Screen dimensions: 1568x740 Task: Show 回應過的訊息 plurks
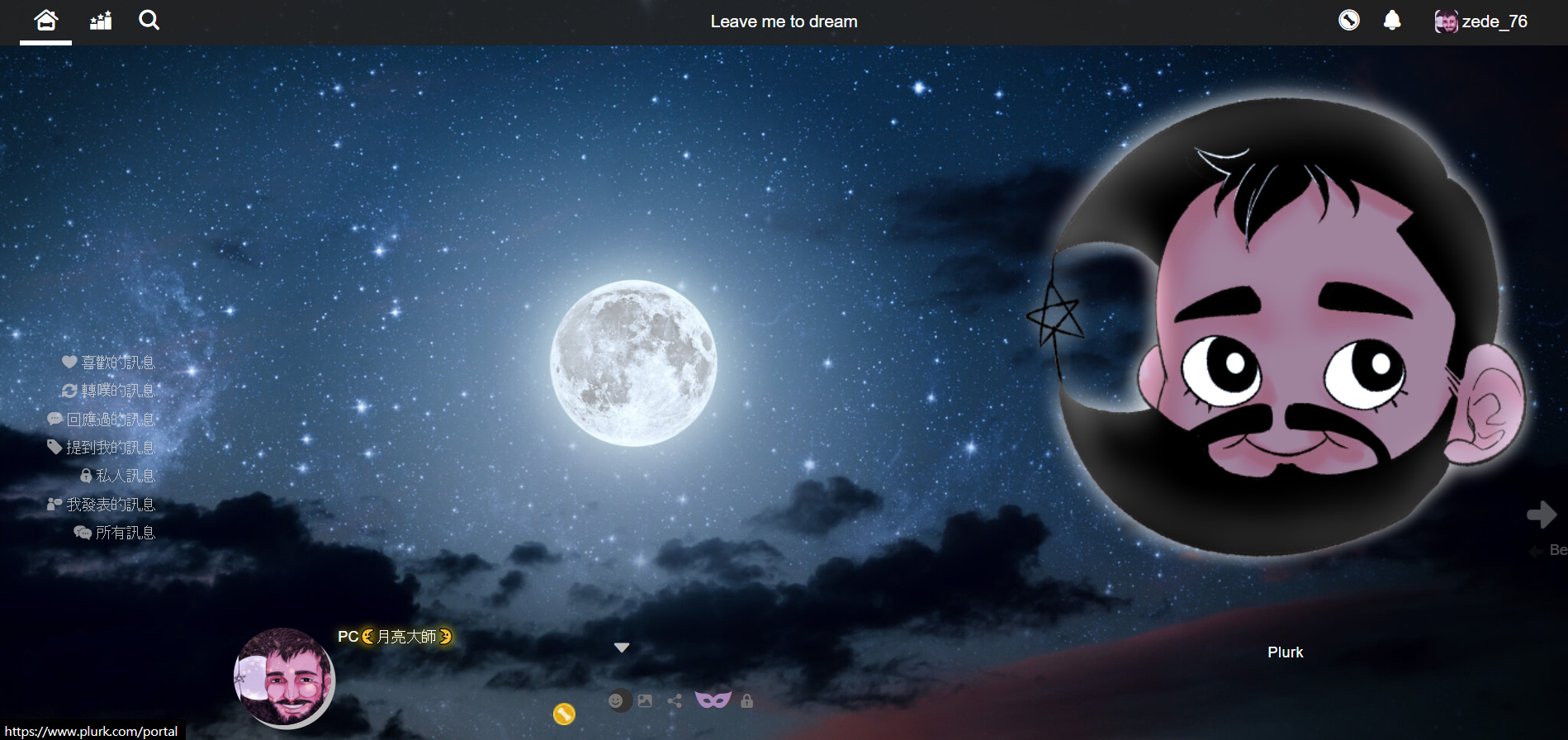click(x=102, y=420)
